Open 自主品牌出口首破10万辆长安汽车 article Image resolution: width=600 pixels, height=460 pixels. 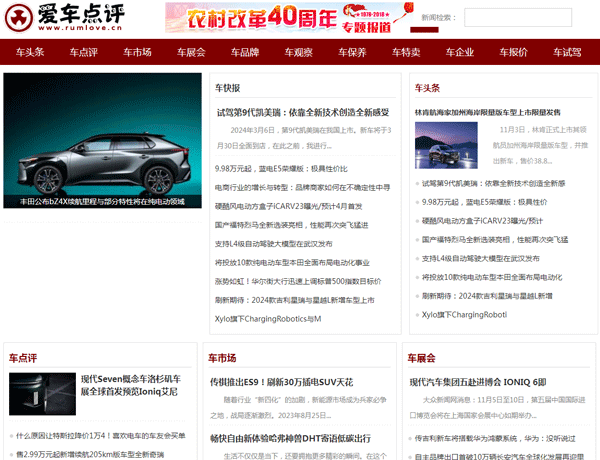coord(499,457)
